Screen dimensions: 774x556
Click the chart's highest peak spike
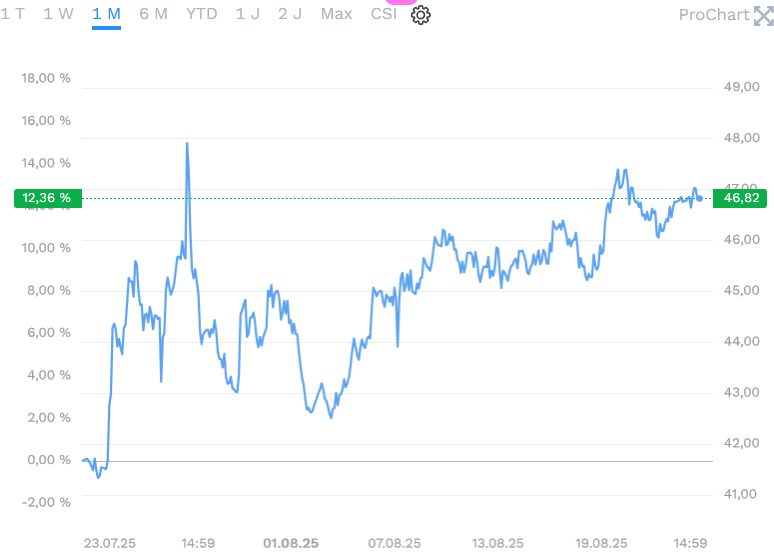[x=187, y=144]
